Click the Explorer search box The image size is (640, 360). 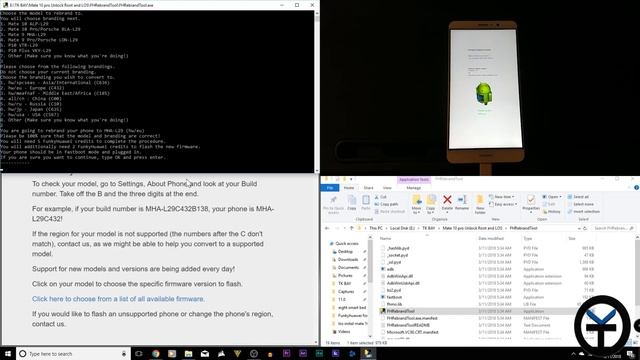pyautogui.click(x=613, y=228)
